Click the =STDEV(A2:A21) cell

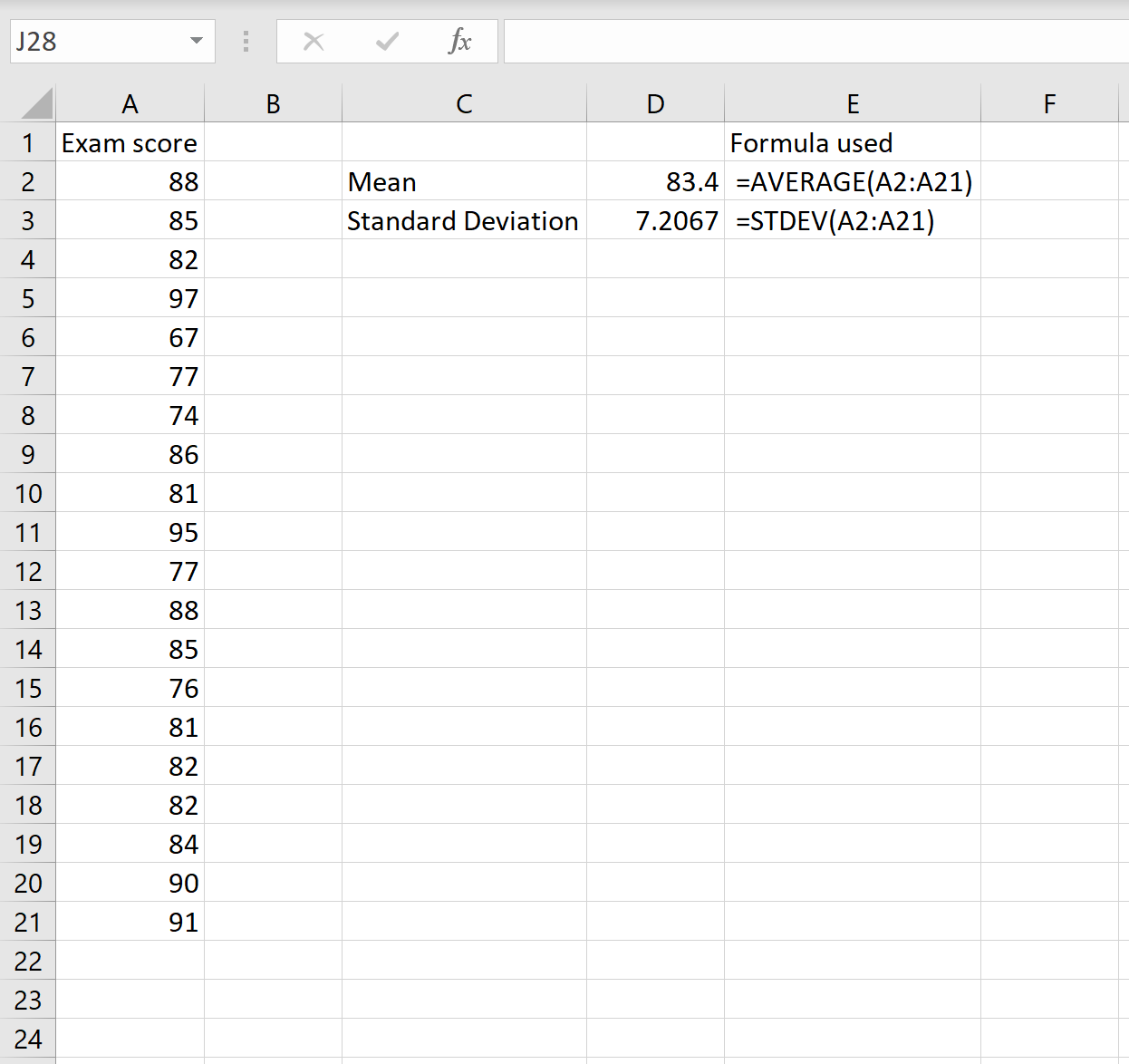click(854, 221)
